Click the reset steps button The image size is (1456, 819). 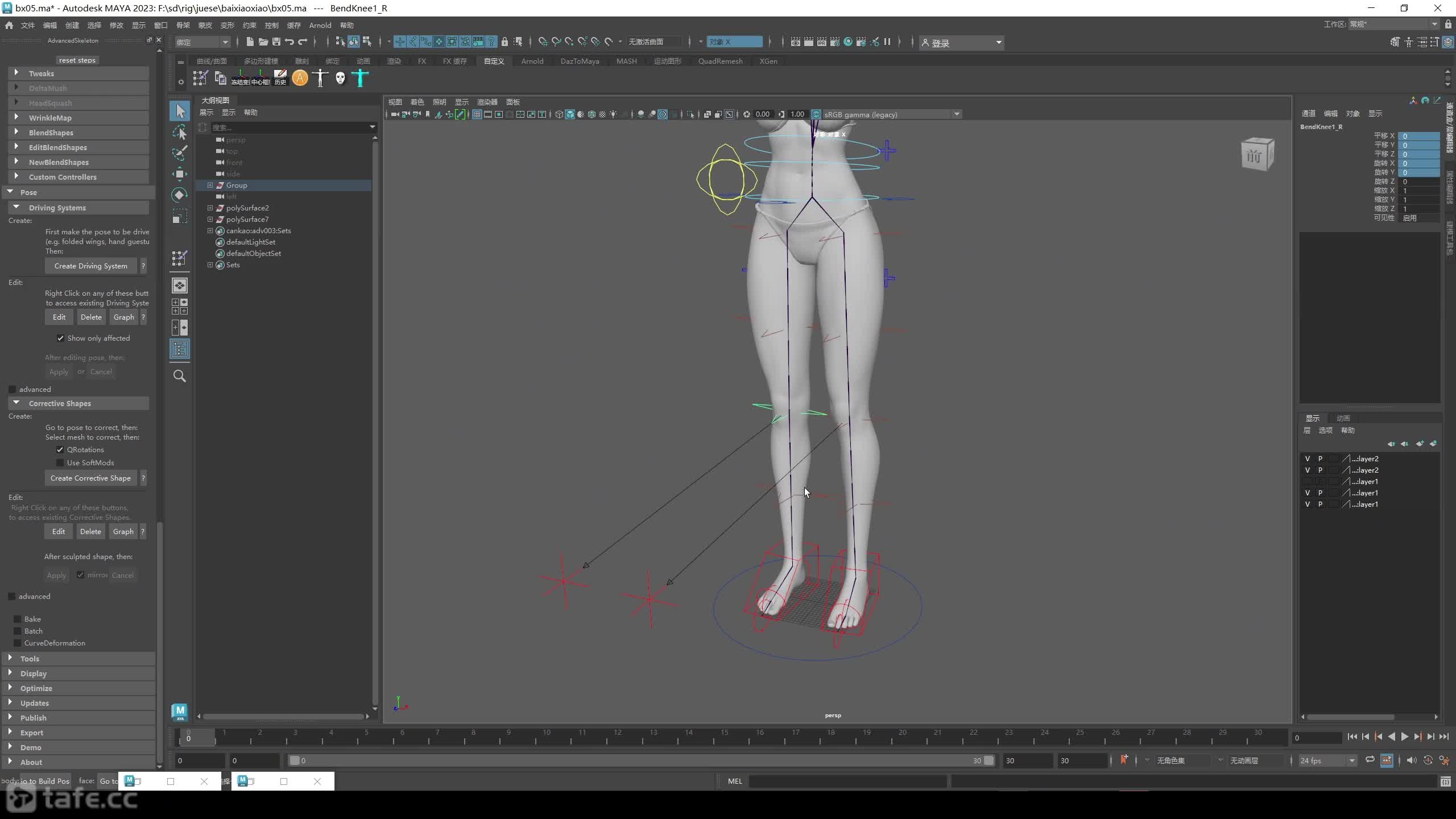click(x=77, y=60)
